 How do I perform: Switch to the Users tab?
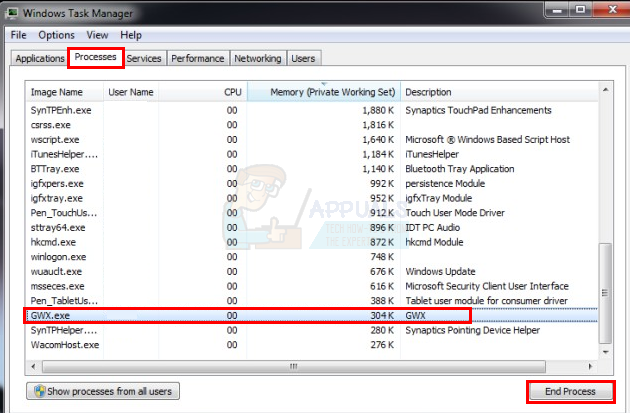303,58
